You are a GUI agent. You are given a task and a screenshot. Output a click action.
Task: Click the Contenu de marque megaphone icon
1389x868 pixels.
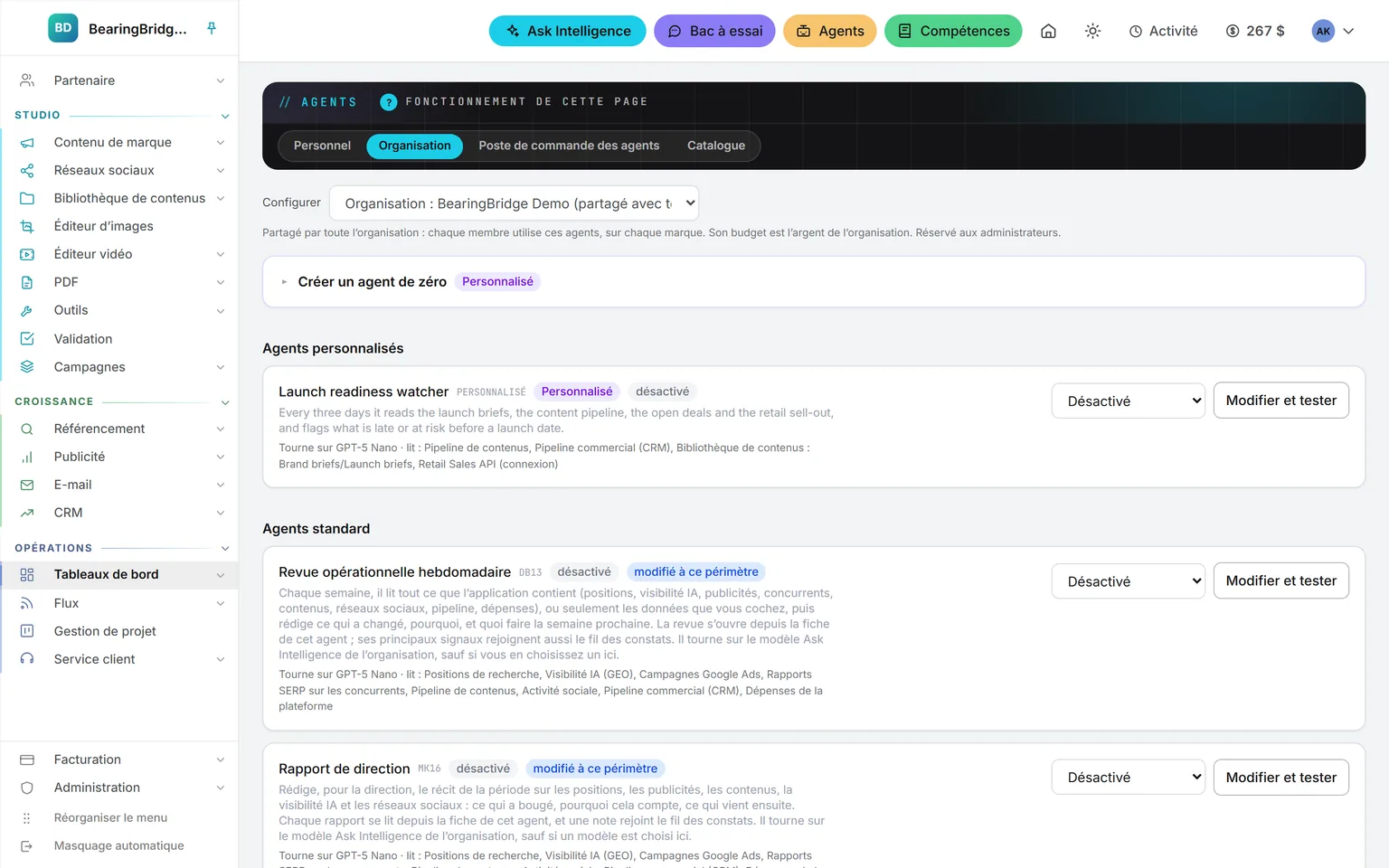click(x=27, y=142)
